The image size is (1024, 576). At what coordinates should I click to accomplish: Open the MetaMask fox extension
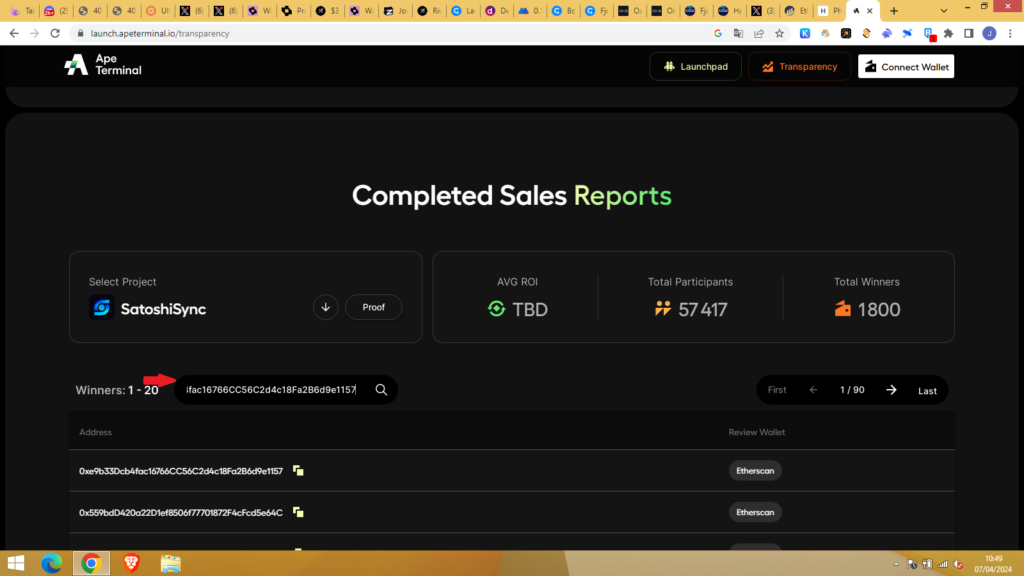[825, 33]
